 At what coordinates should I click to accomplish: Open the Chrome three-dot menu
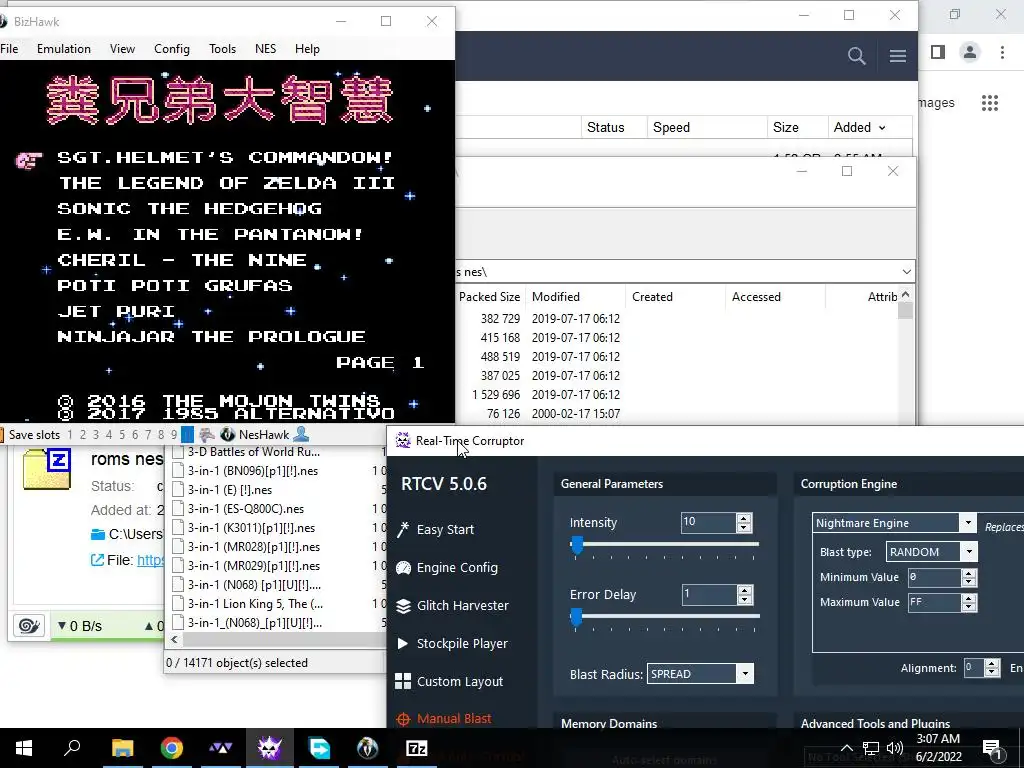[x=1002, y=52]
